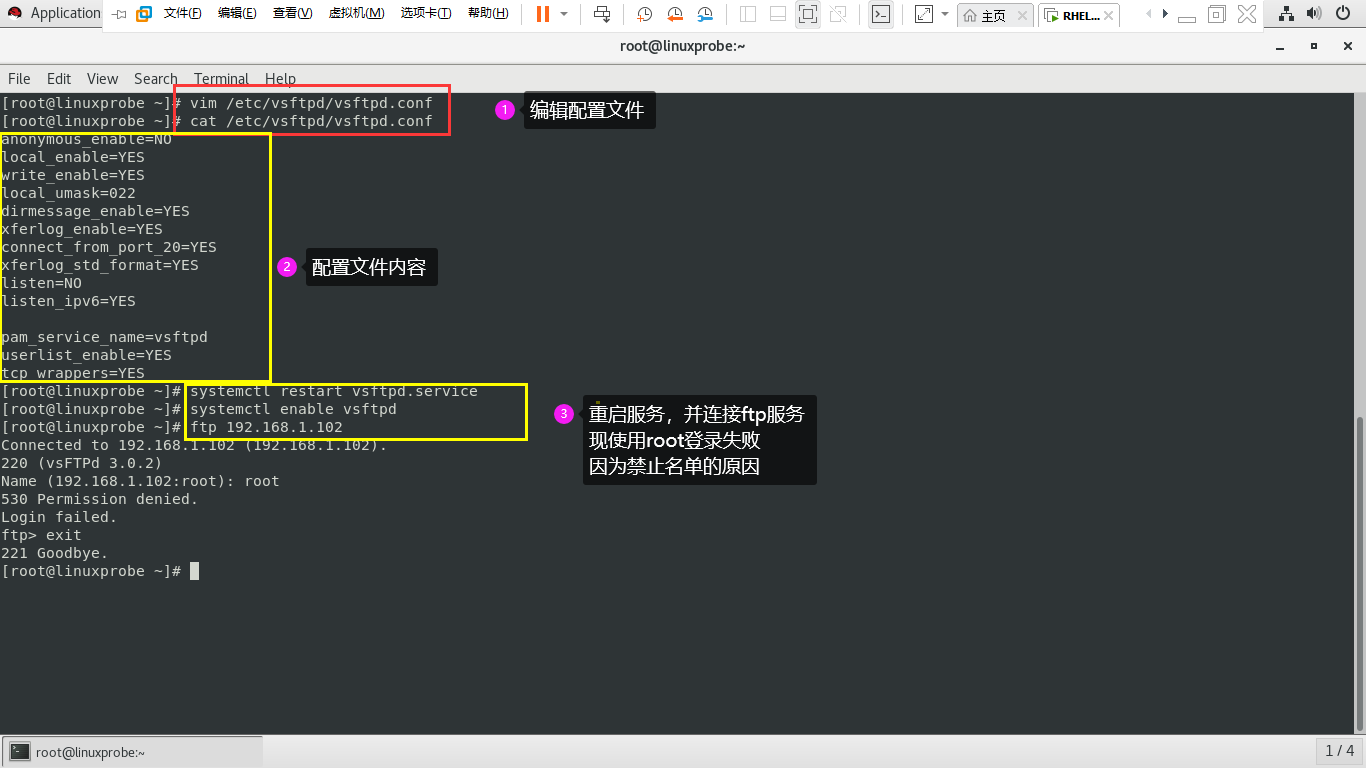Revert to the previous snapshot

point(675,14)
